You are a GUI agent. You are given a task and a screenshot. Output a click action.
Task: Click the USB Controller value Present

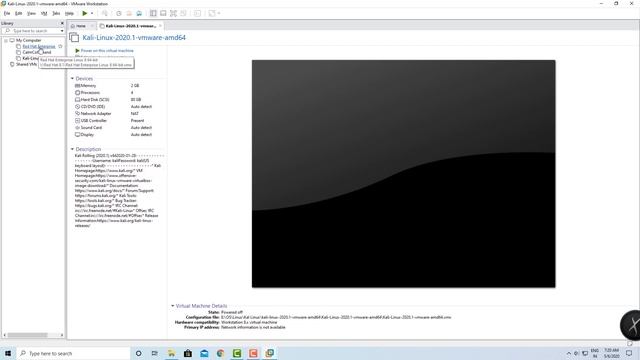(x=138, y=120)
